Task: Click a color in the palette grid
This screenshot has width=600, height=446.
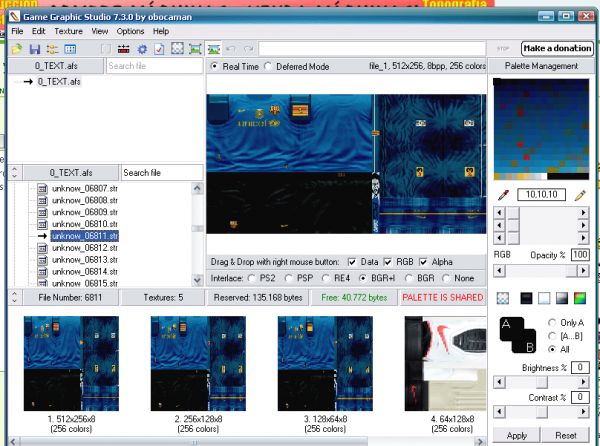Action: pyautogui.click(x=541, y=129)
